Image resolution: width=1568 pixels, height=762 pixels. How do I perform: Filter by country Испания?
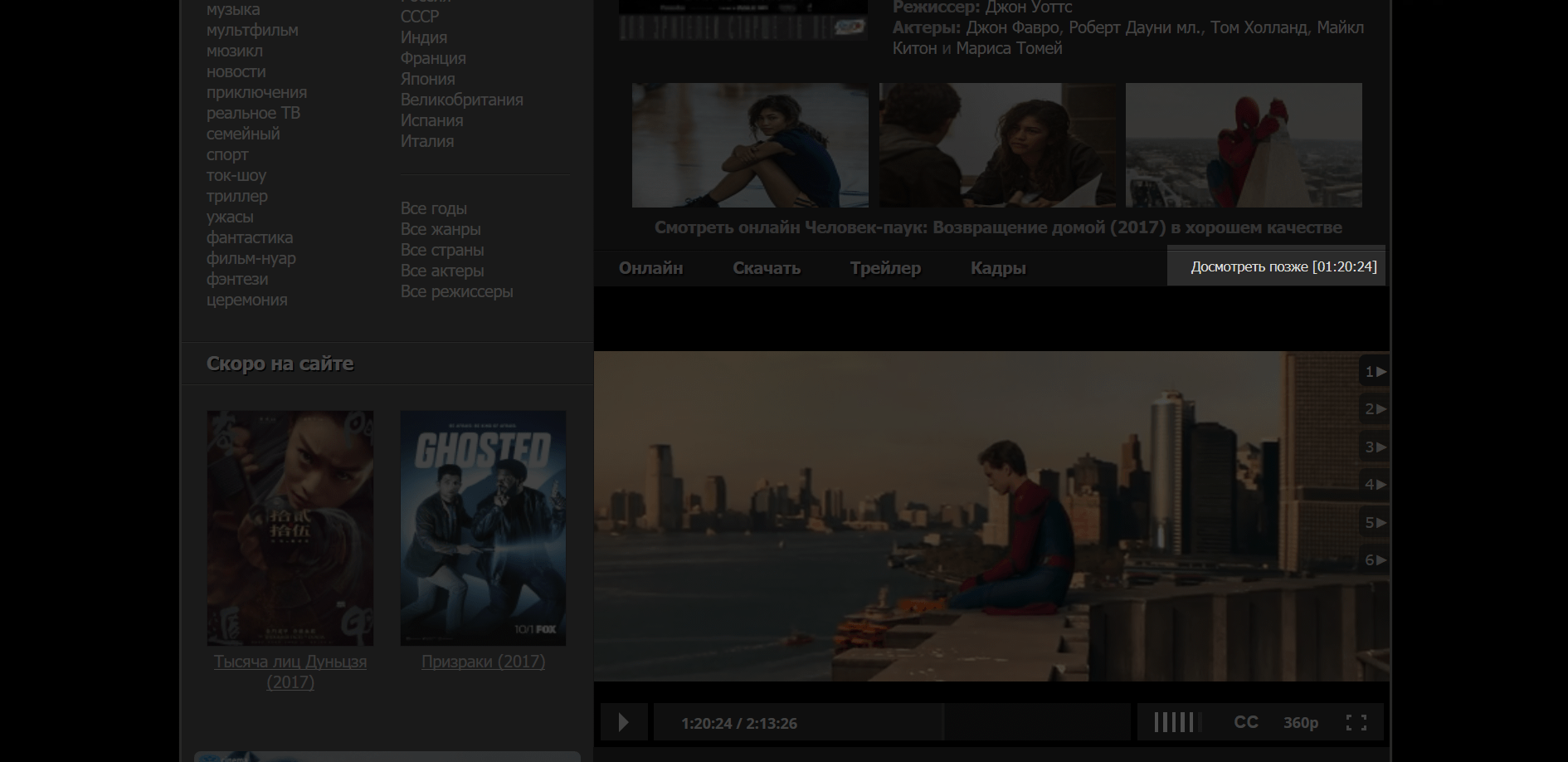pyautogui.click(x=432, y=120)
